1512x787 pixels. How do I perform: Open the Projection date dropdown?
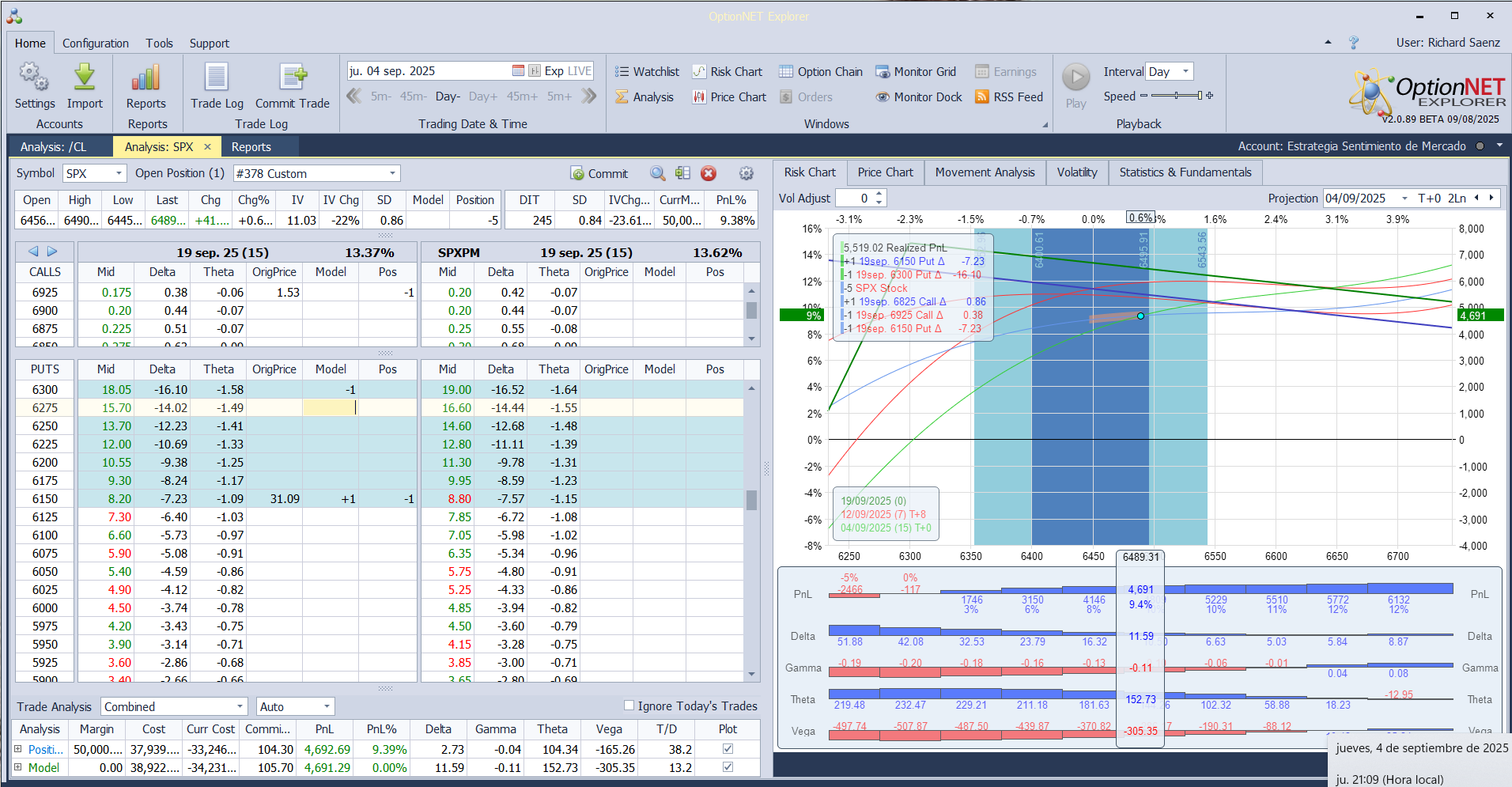[x=1404, y=199]
